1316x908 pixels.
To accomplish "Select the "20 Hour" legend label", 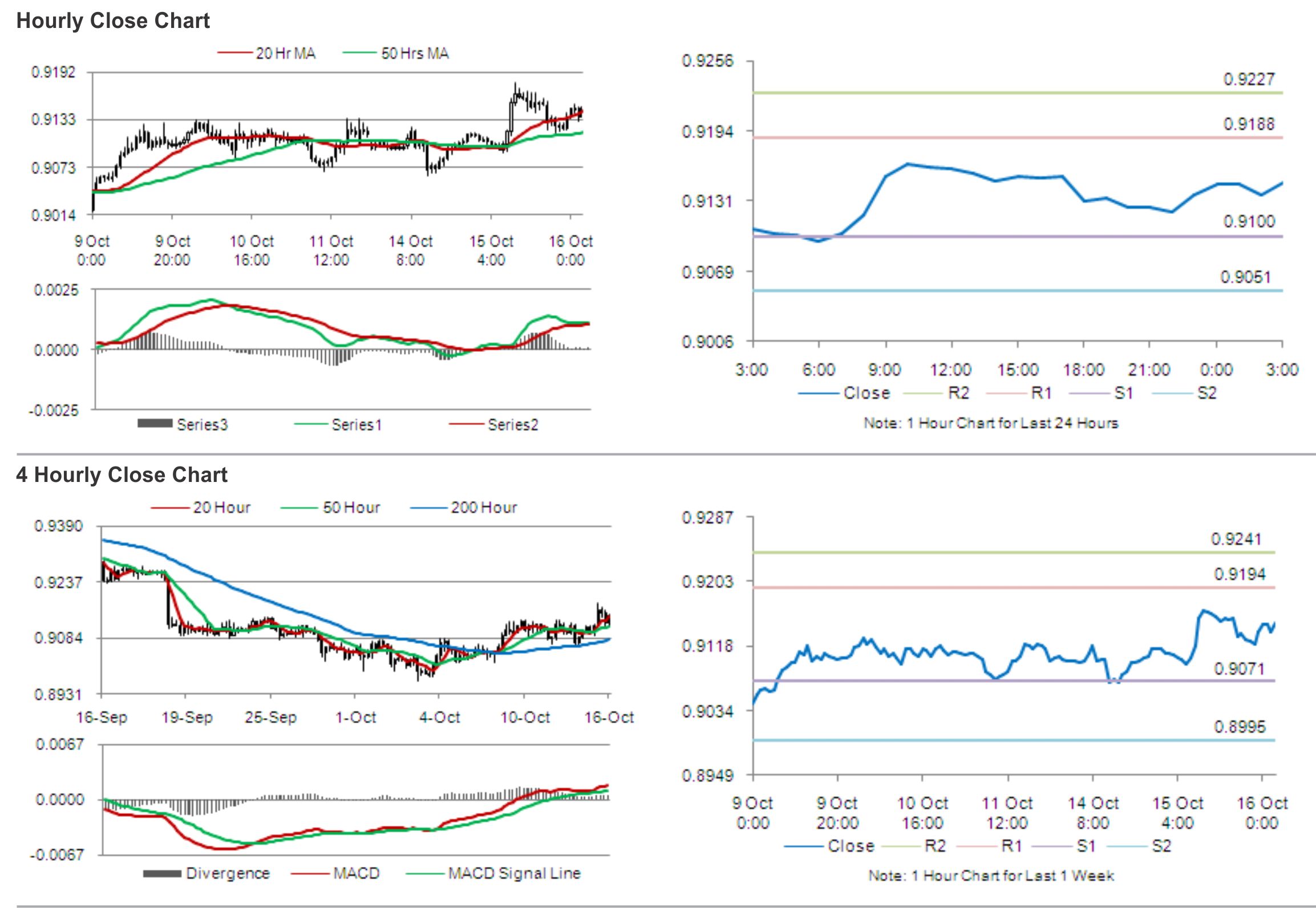I will (221, 507).
